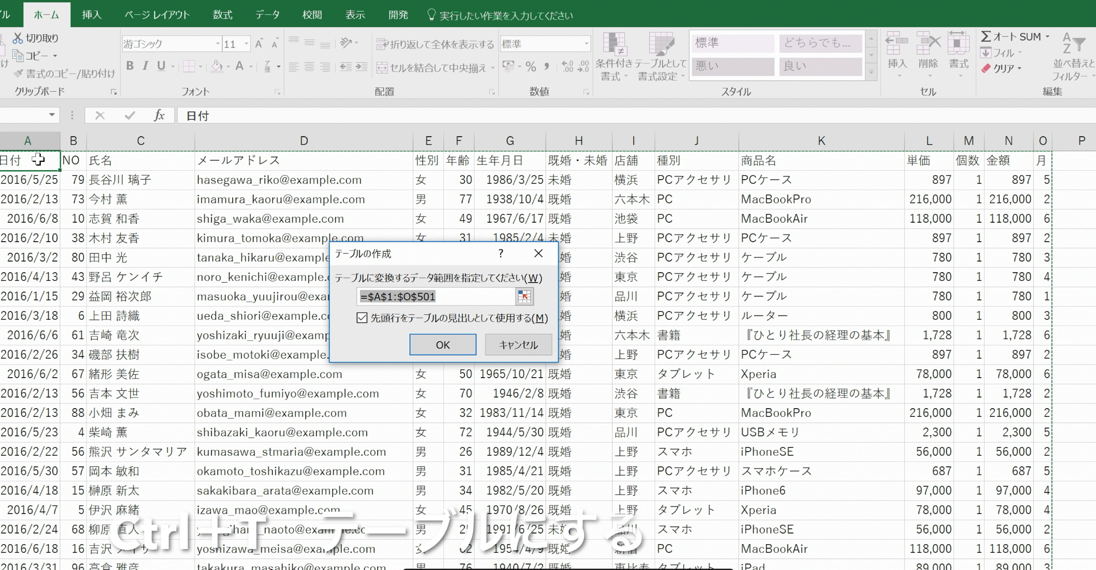Confirm table creation with OK button

(x=443, y=345)
